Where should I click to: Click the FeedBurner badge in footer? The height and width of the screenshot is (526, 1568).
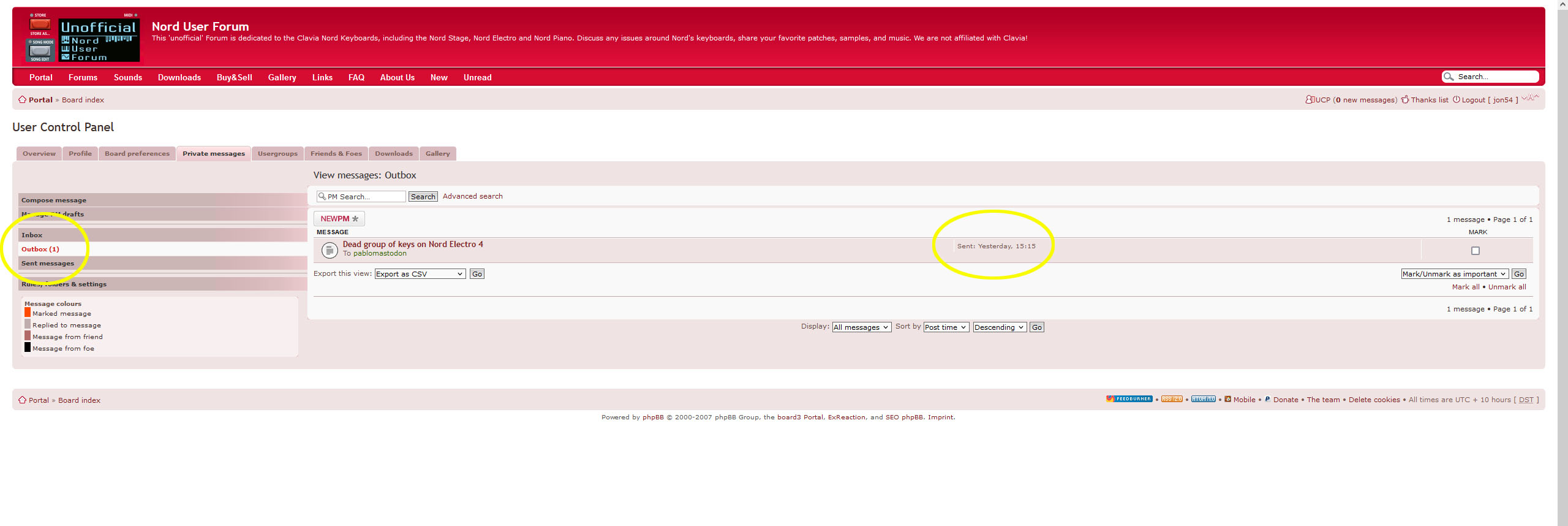[x=1129, y=399]
